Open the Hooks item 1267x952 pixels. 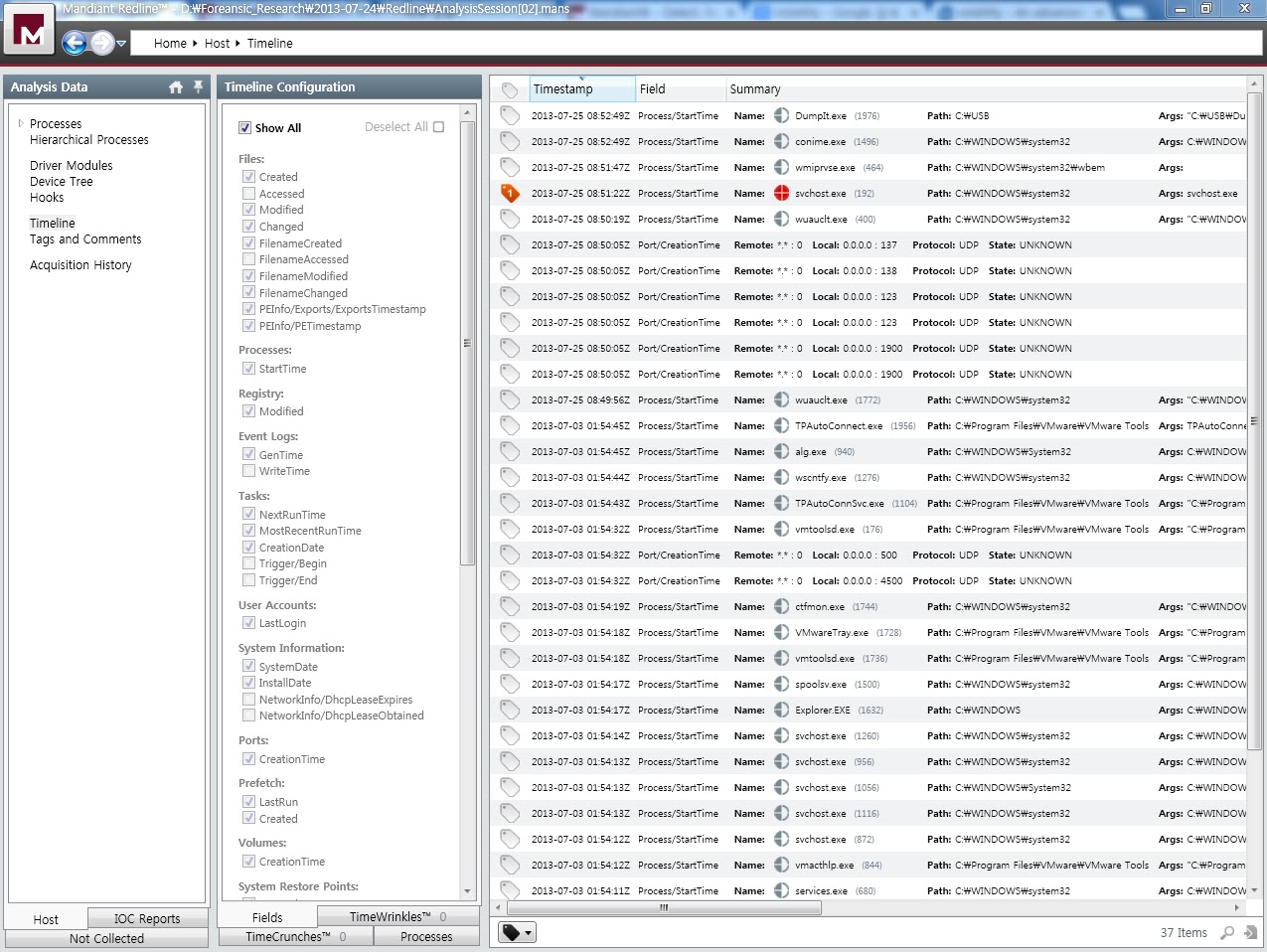(47, 198)
